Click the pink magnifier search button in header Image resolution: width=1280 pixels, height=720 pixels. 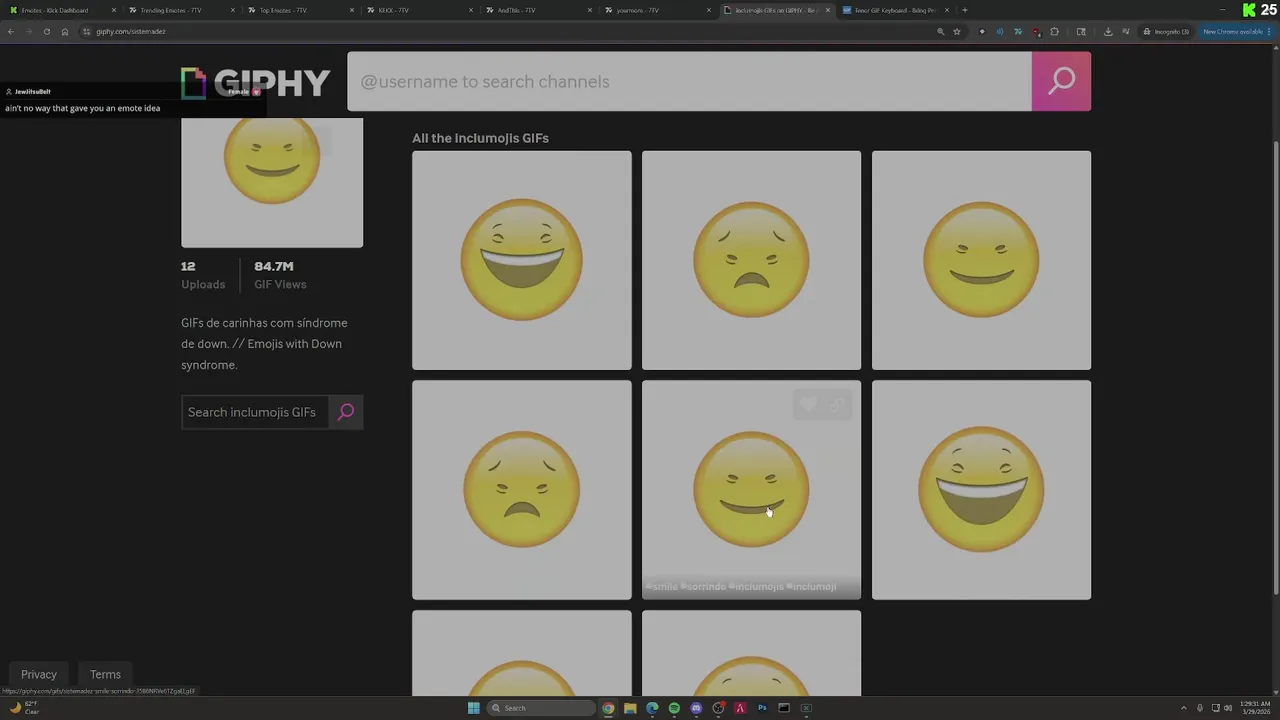pos(1061,81)
